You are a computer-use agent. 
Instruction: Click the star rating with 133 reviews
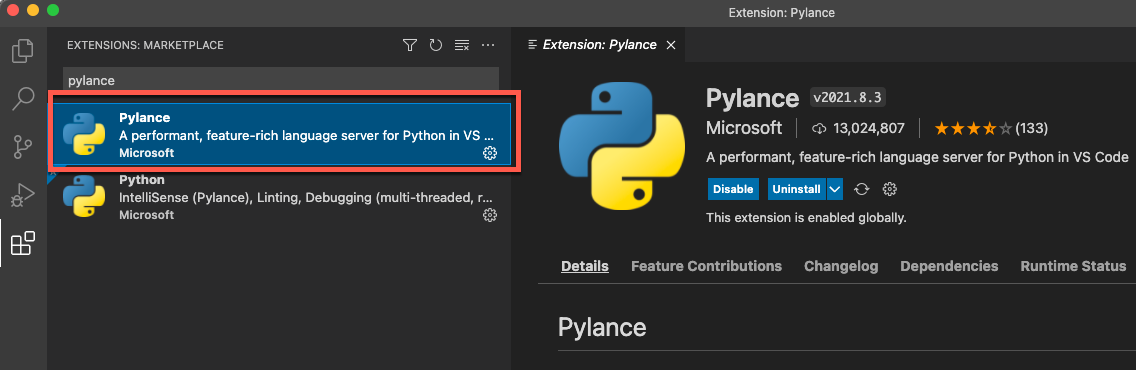[x=991, y=128]
